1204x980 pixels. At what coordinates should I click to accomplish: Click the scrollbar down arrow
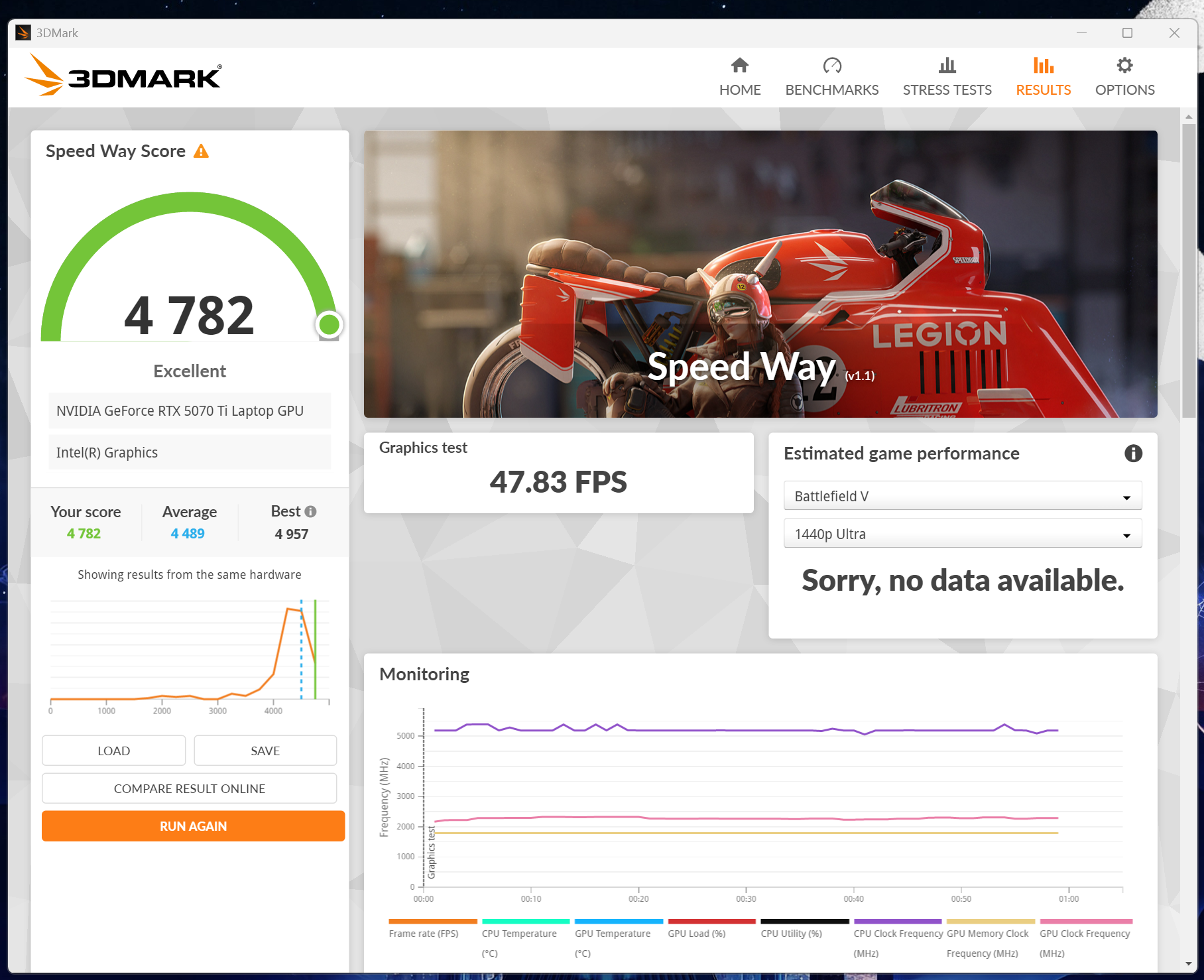(x=1189, y=964)
